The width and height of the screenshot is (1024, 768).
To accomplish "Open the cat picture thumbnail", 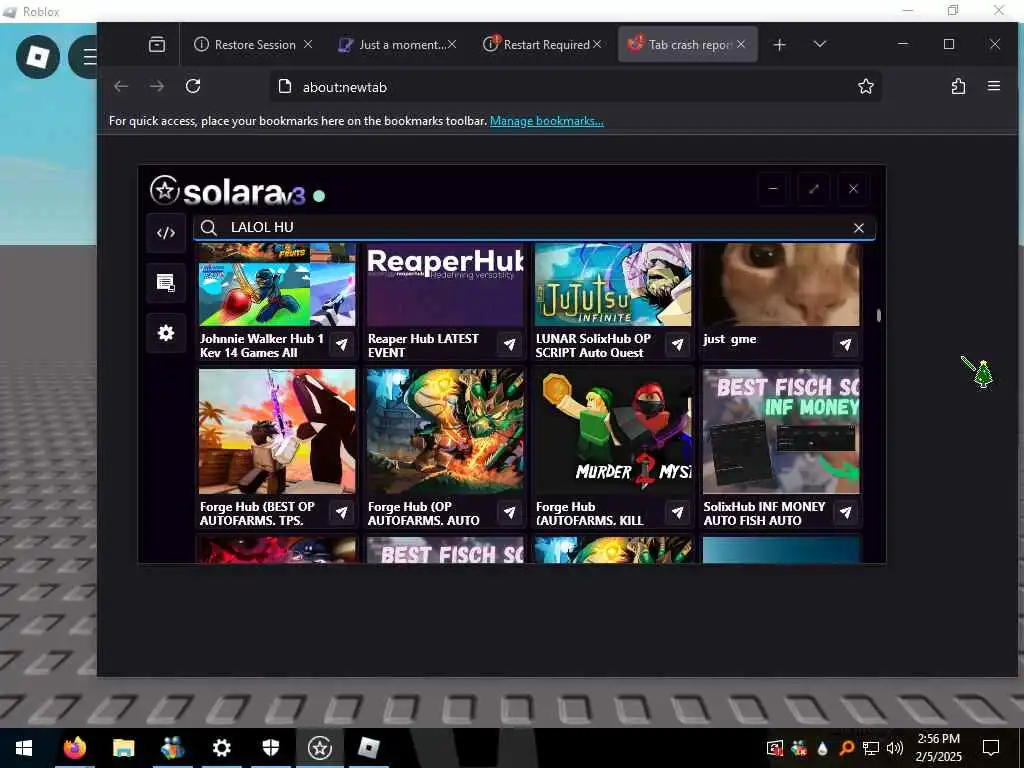I will pyautogui.click(x=781, y=285).
